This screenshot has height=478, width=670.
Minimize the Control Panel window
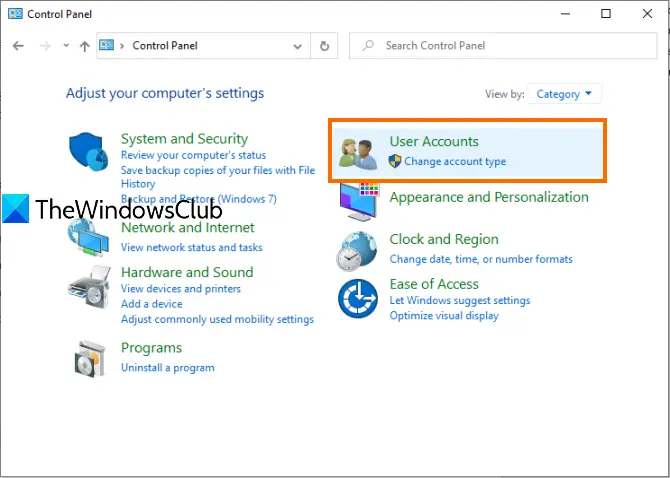565,14
